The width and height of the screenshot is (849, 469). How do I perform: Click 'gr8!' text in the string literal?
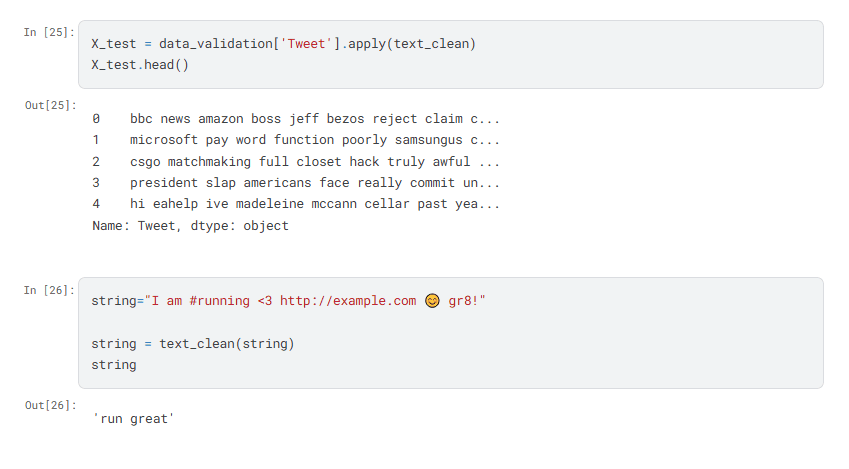coord(465,301)
